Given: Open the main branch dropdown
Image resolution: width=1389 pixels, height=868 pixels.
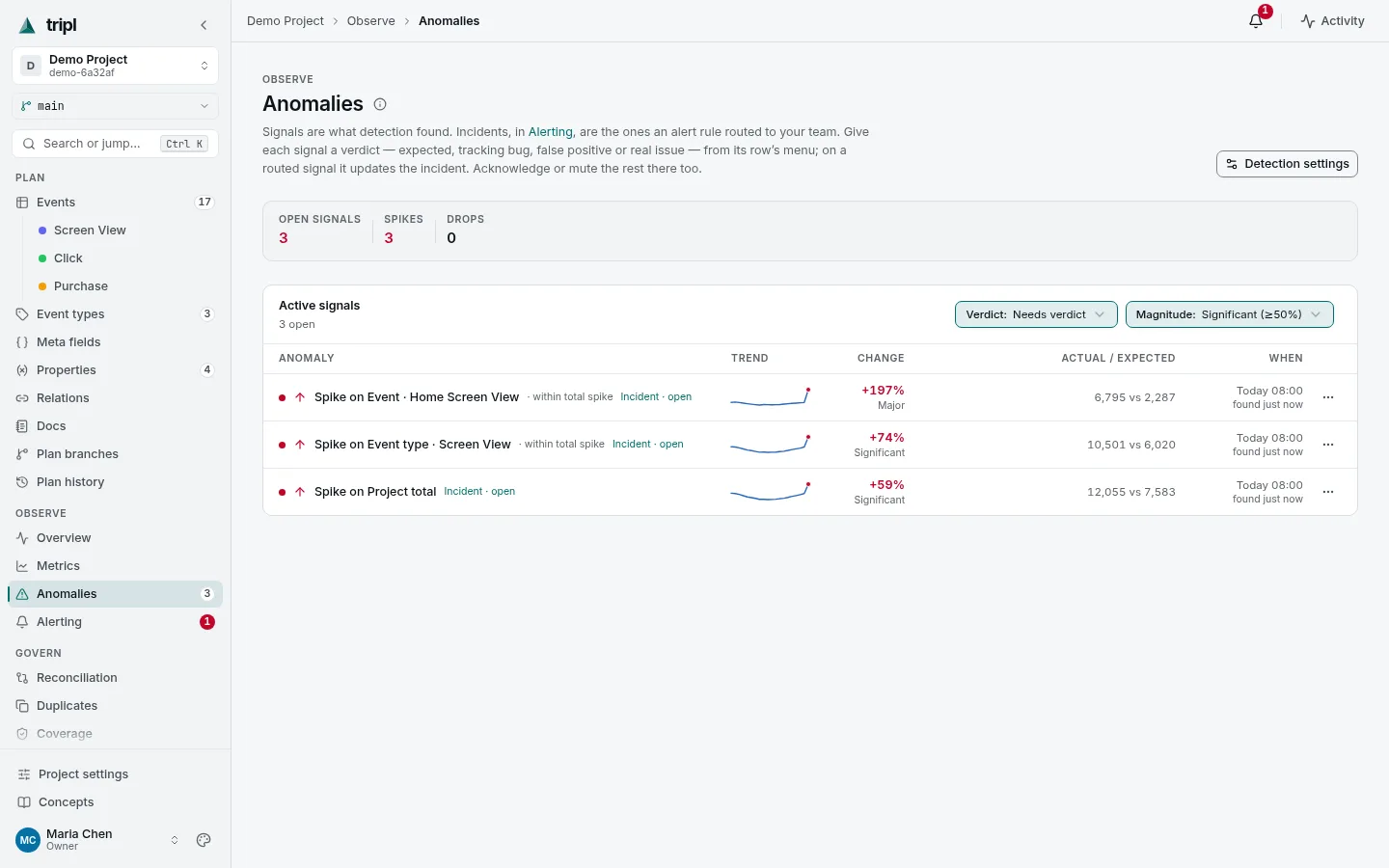Looking at the screenshot, I should [x=115, y=106].
